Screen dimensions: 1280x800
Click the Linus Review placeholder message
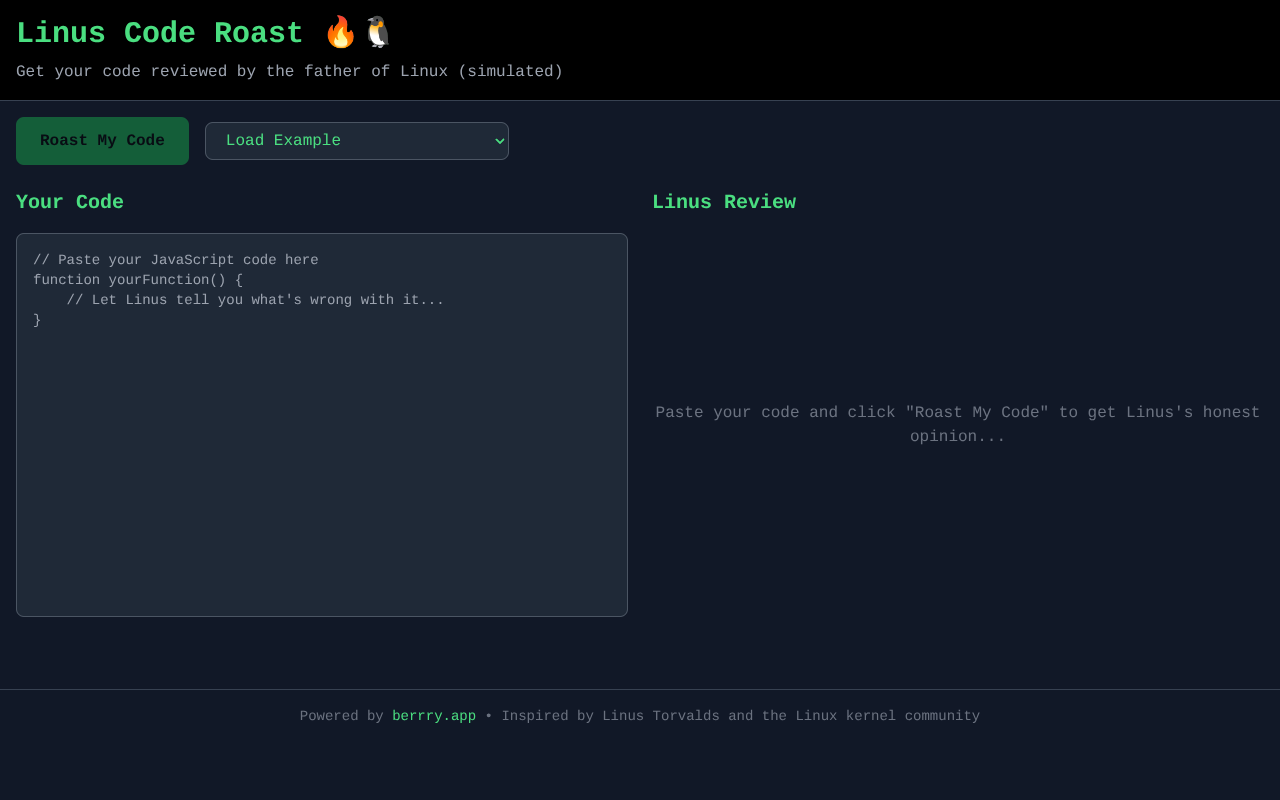[957, 424]
